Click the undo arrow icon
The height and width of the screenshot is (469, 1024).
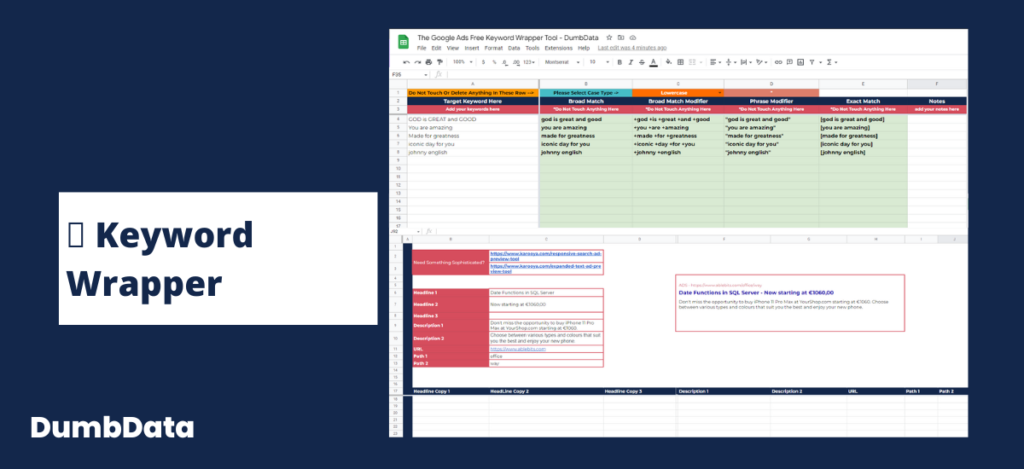[406, 62]
